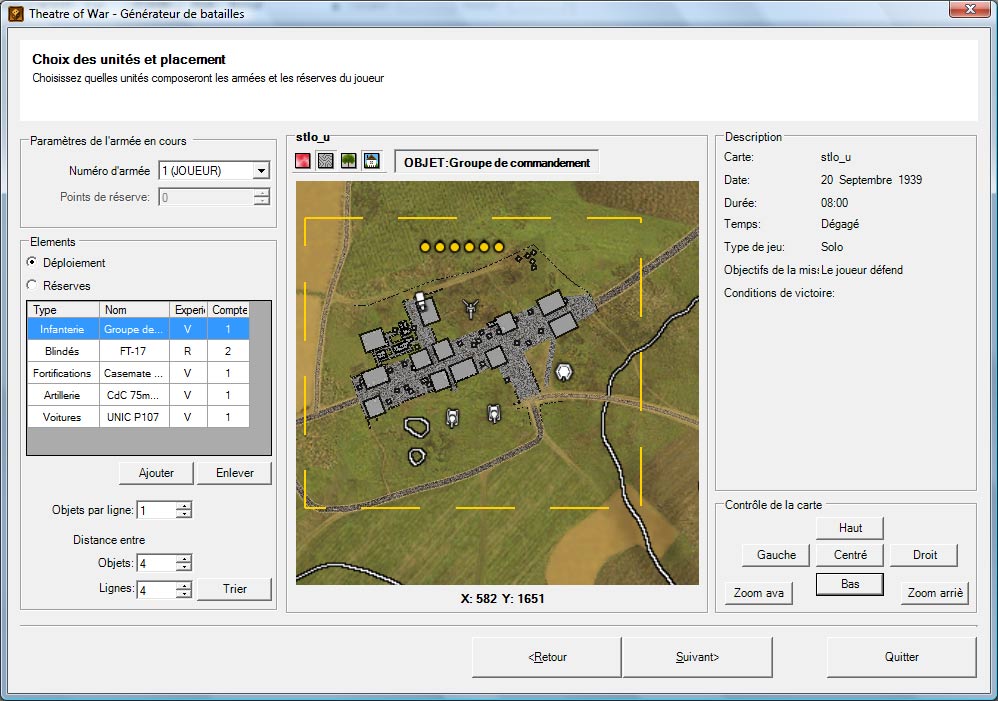Click the Ajouter button

[x=156, y=473]
